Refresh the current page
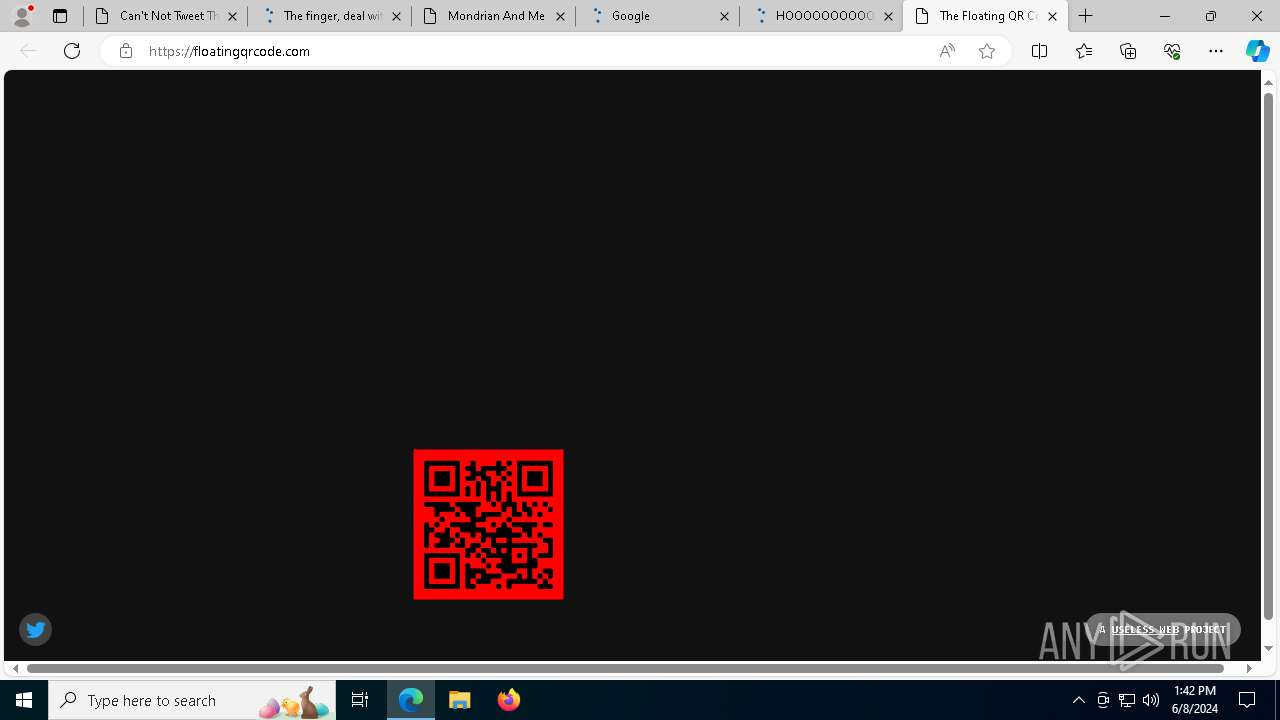 coord(72,51)
